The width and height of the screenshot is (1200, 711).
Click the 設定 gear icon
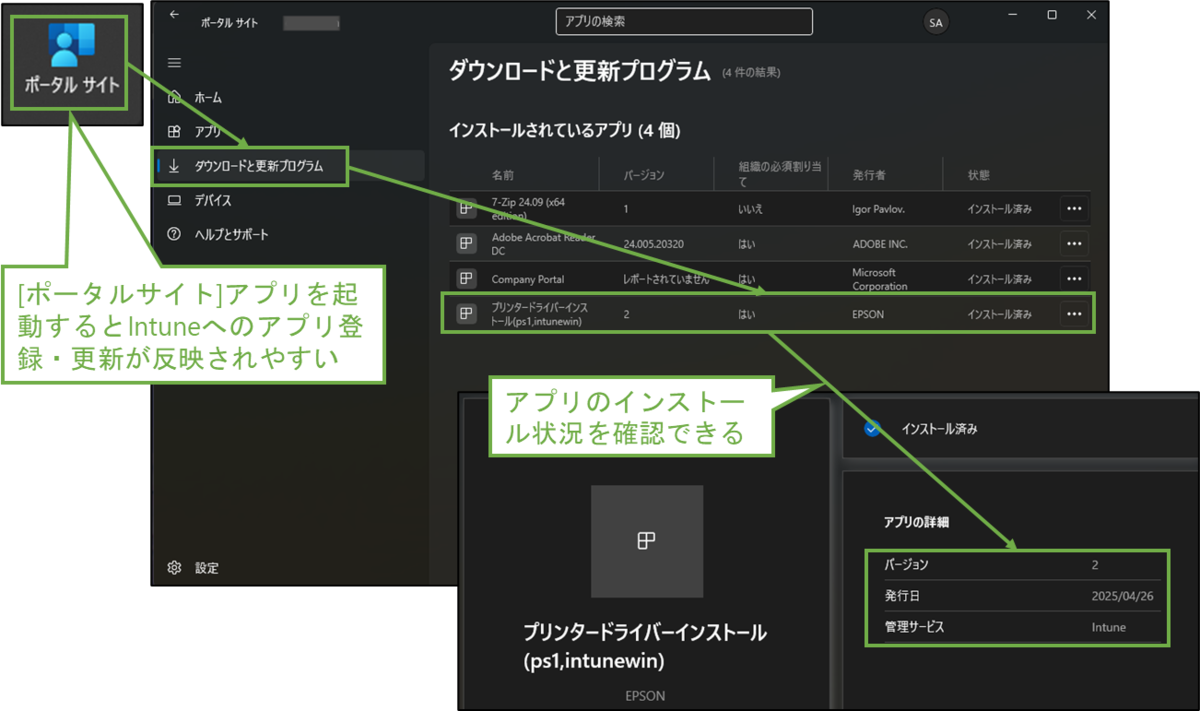click(174, 568)
